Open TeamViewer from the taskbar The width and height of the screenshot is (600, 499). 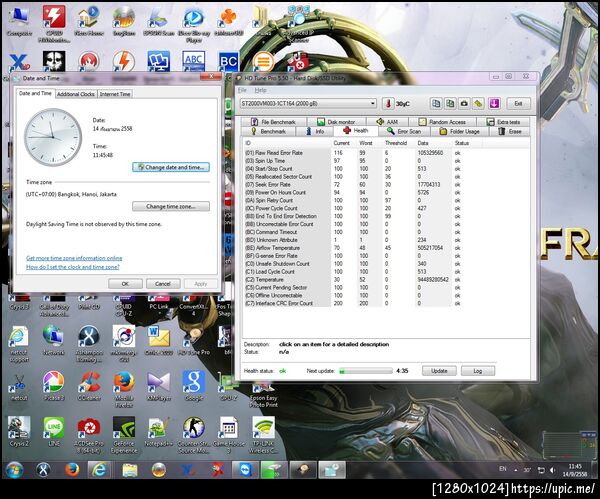(x=244, y=470)
